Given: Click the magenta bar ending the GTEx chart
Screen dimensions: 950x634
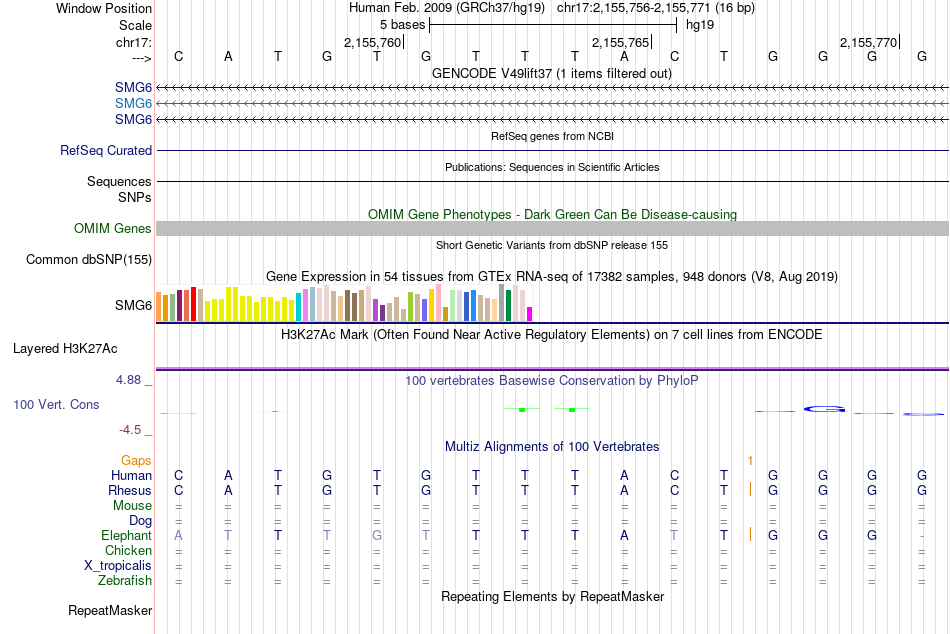Looking at the screenshot, I should pyautogui.click(x=530, y=314).
